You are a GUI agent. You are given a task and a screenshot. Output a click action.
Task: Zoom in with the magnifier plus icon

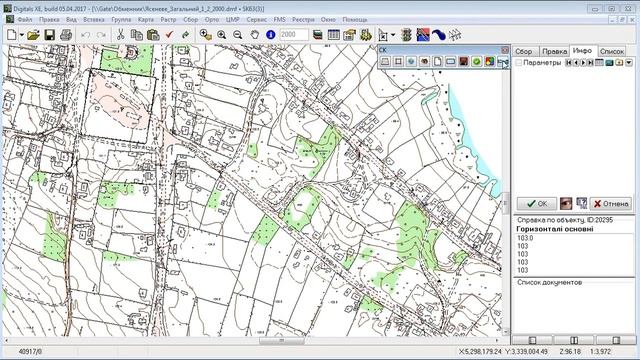tap(222, 35)
